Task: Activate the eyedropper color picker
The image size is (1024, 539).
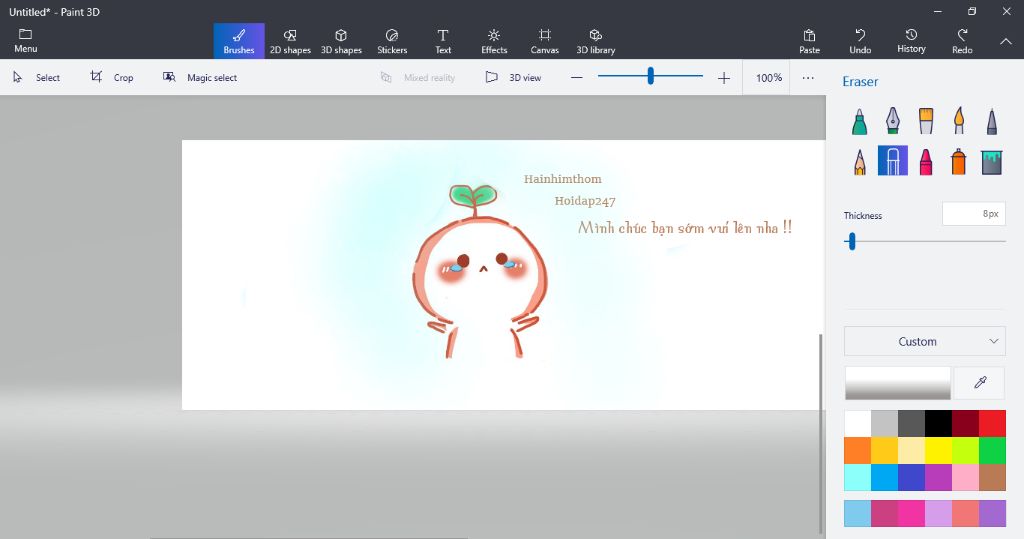Action: click(980, 383)
